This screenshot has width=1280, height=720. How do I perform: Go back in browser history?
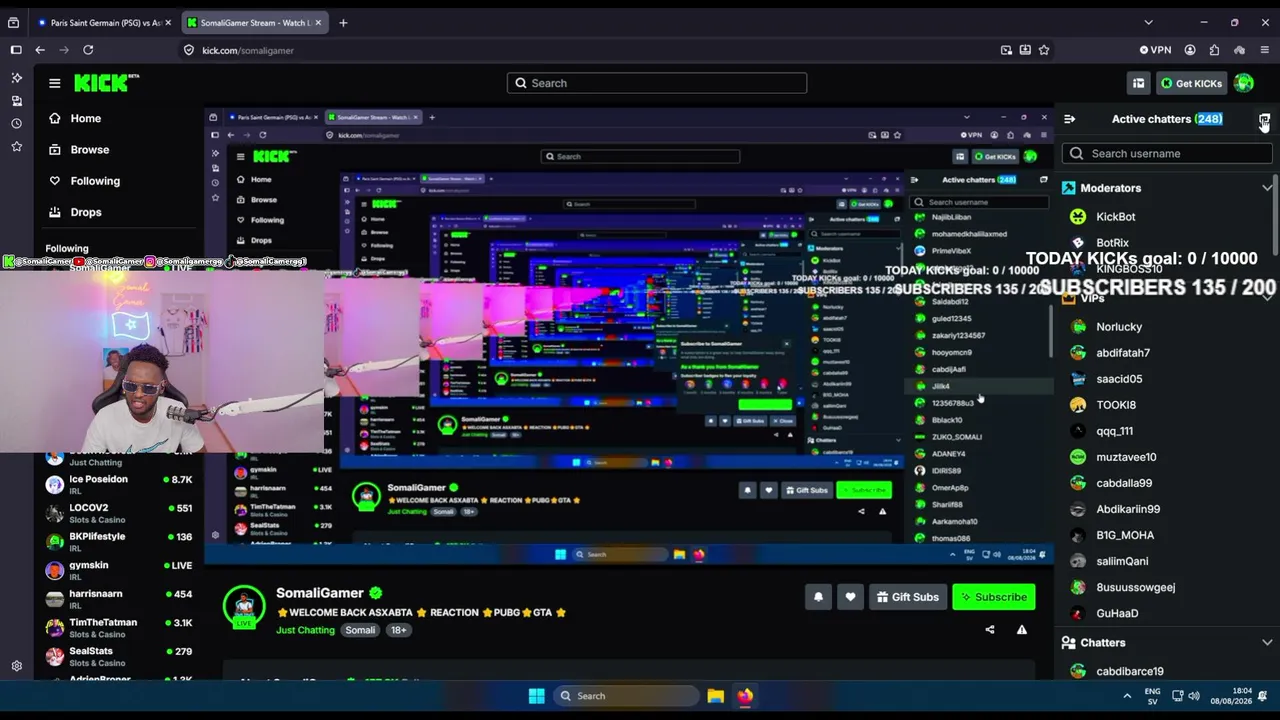pos(40,50)
